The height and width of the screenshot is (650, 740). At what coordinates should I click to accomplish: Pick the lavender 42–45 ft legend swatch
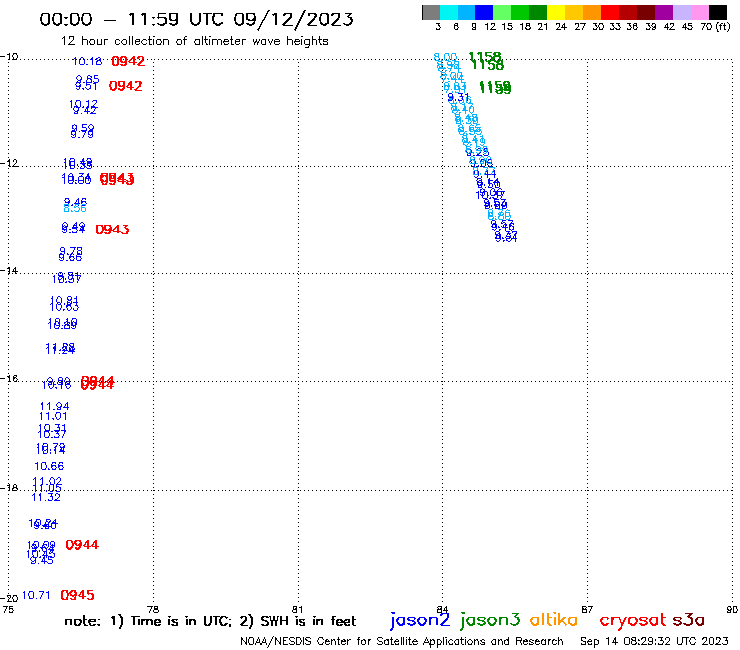pos(681,12)
